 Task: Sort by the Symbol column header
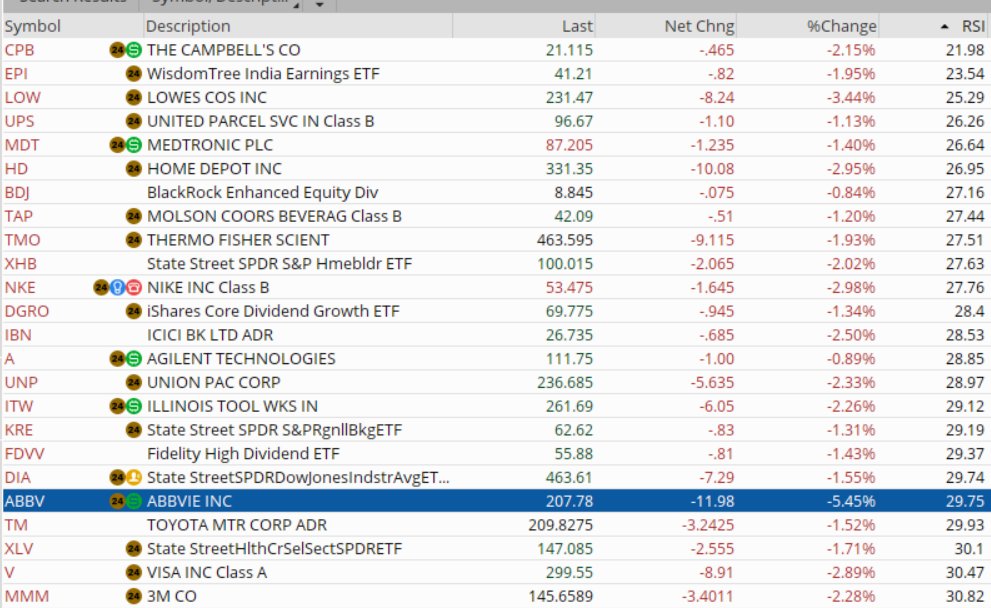[x=72, y=26]
